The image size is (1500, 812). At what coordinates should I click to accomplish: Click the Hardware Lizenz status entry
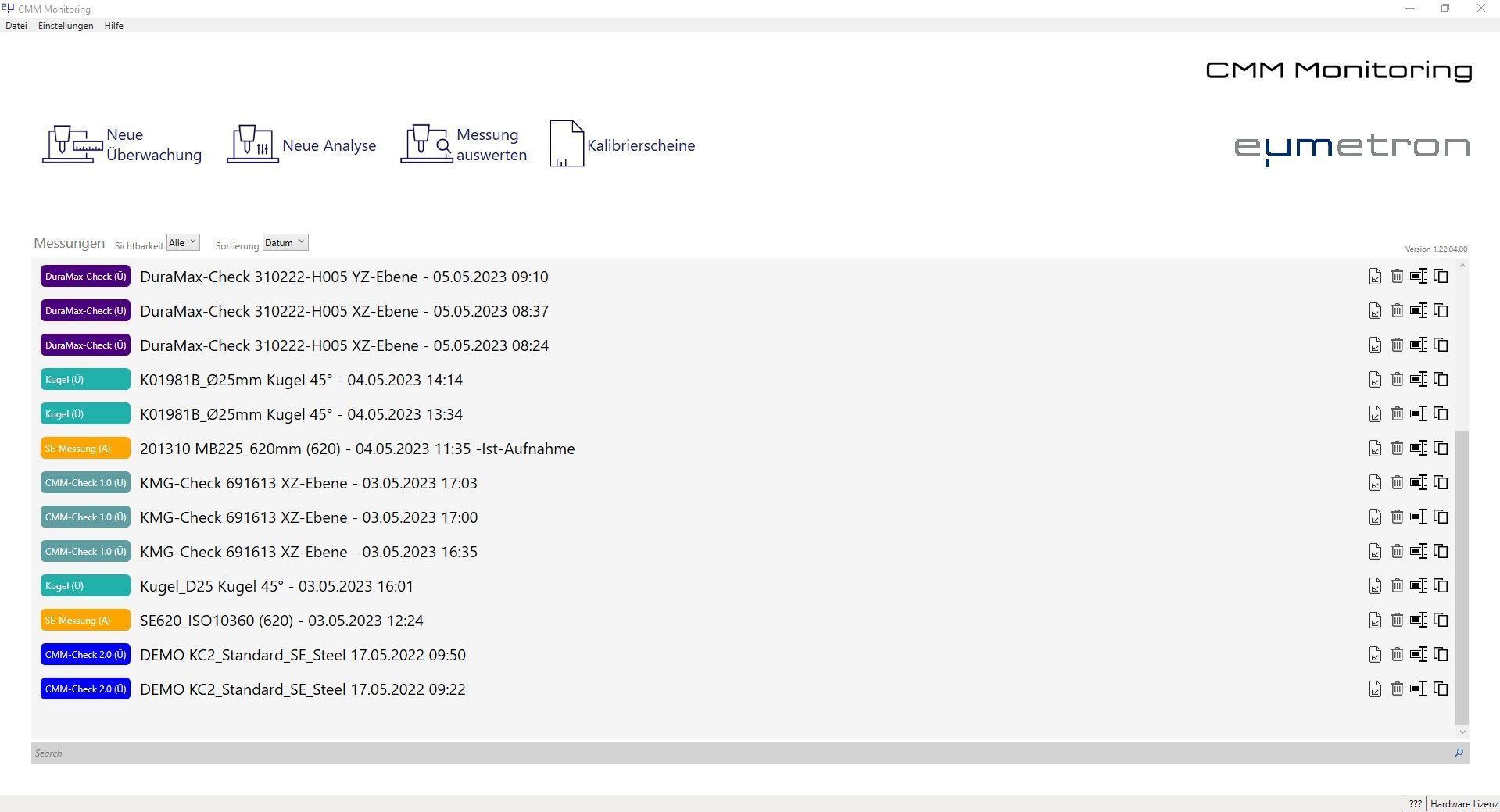point(1464,804)
